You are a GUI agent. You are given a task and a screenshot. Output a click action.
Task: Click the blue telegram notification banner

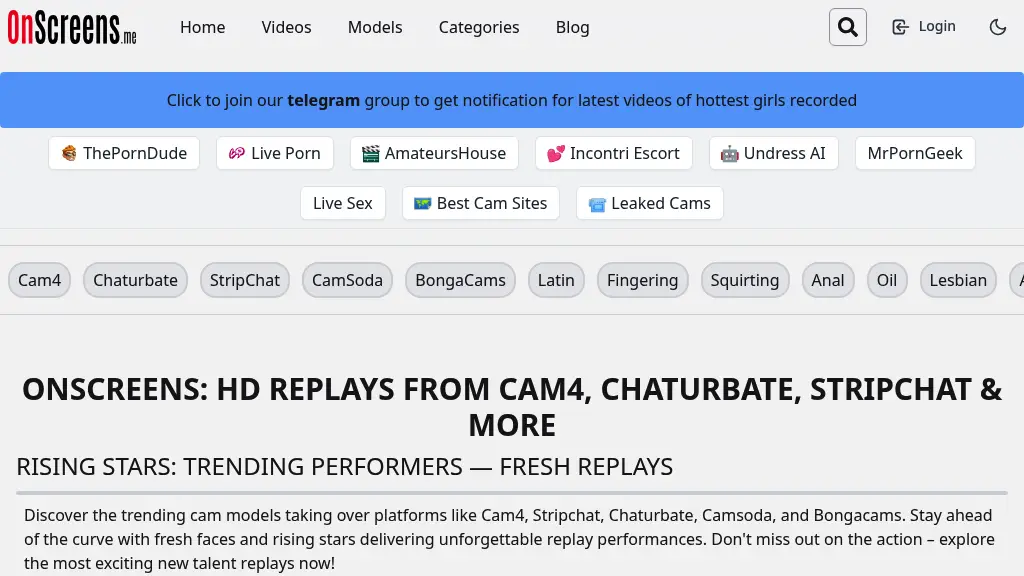tap(512, 100)
